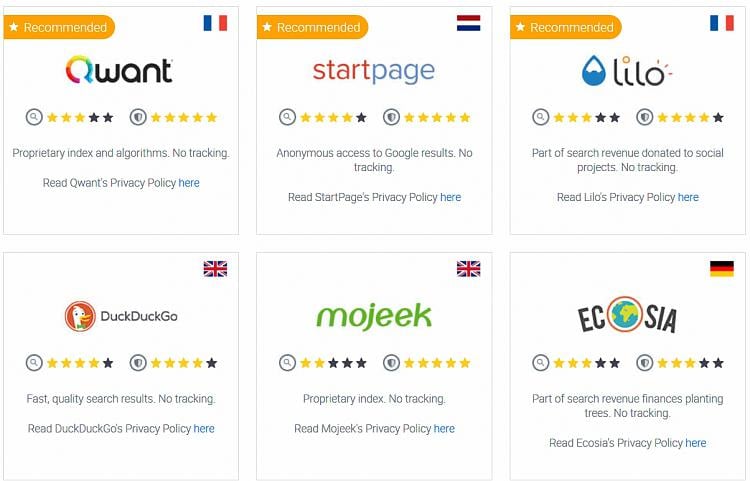Click the German flag on Ecosia card

point(721,268)
